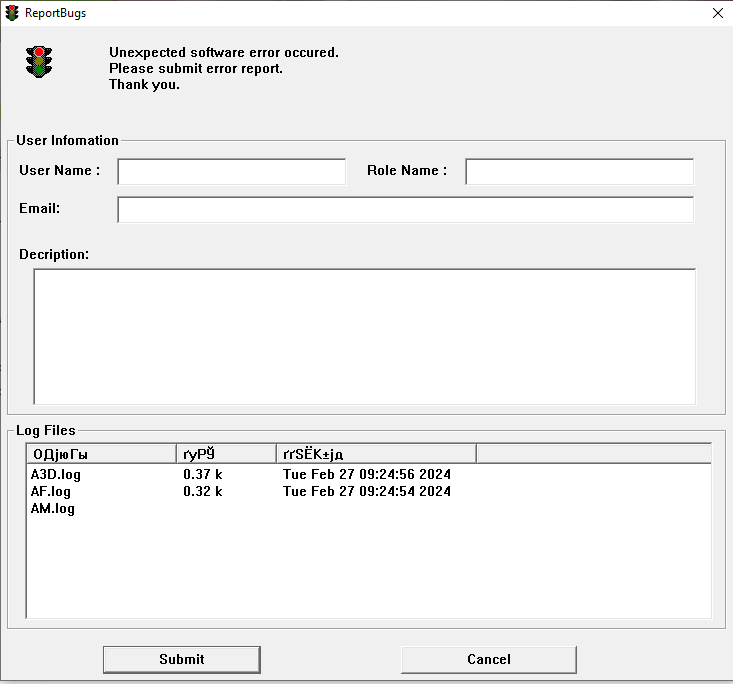Close the ReportBugs window

717,13
